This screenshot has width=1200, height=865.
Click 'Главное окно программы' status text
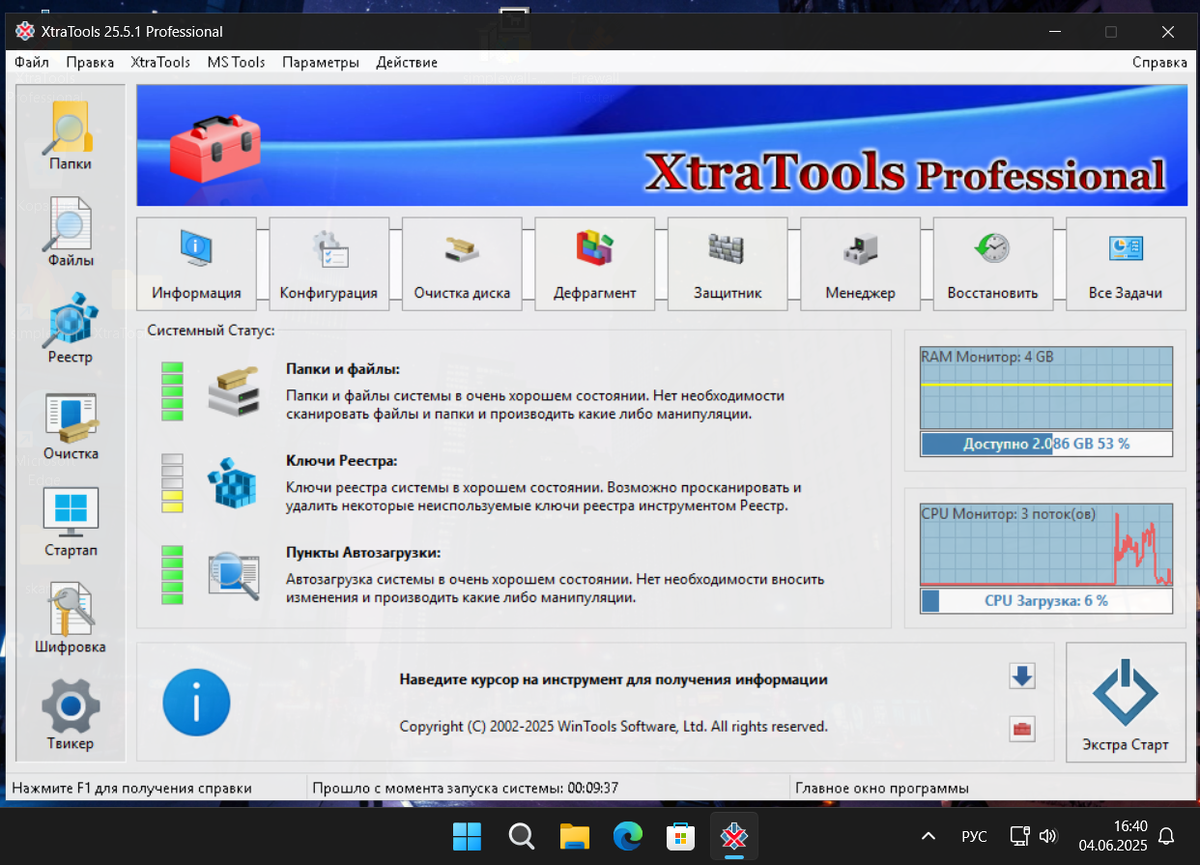tap(882, 788)
